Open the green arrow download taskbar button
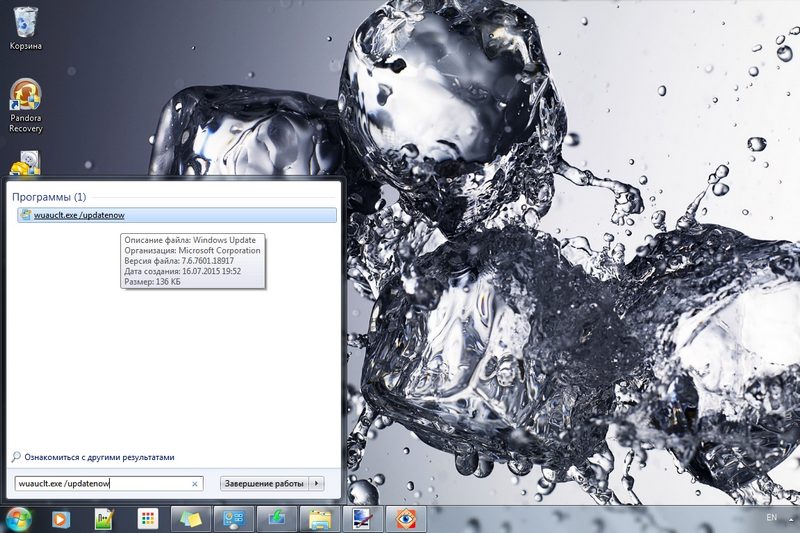The height and width of the screenshot is (533, 800). click(277, 519)
